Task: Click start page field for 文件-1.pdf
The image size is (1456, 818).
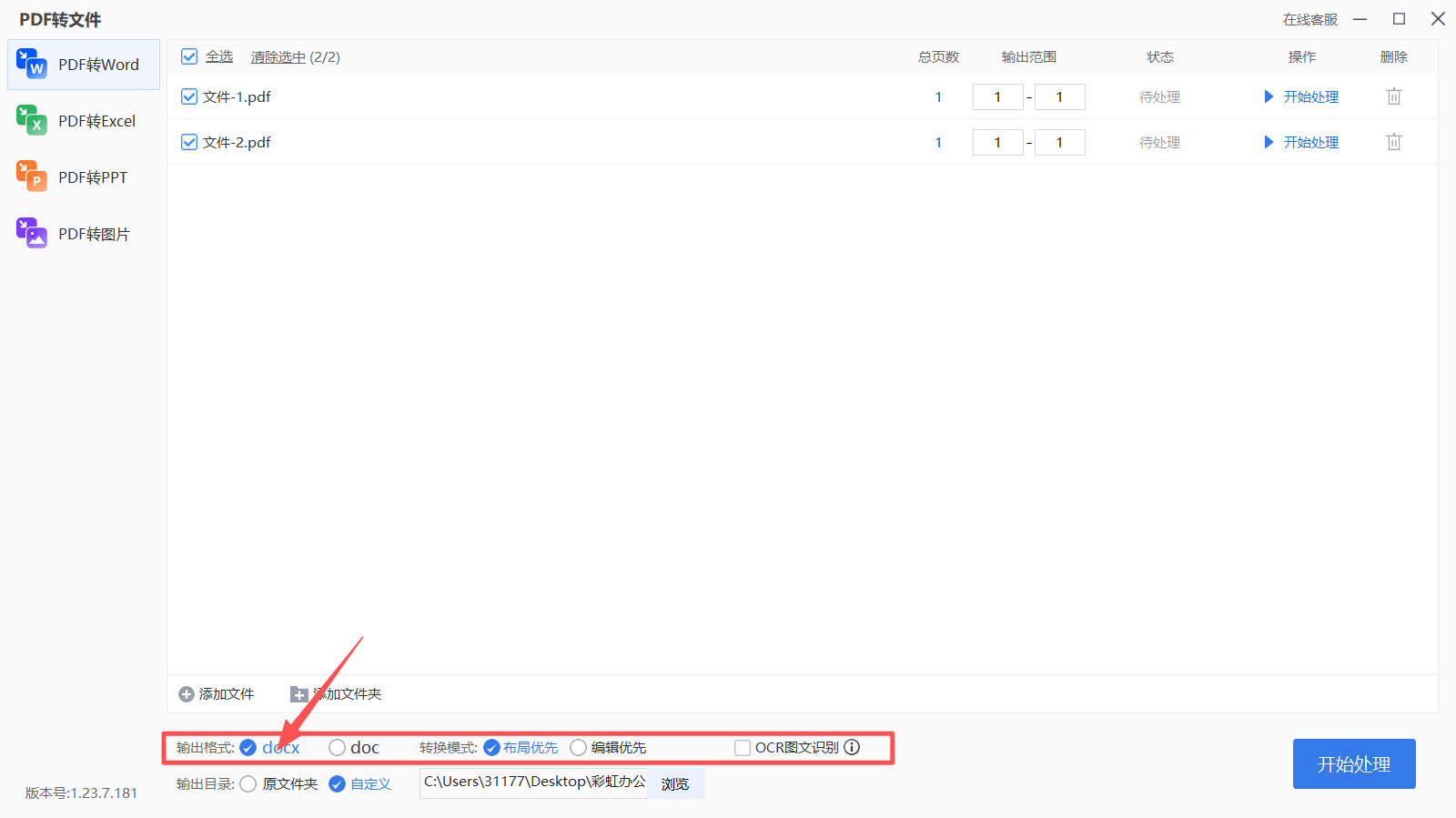Action: pyautogui.click(x=998, y=96)
